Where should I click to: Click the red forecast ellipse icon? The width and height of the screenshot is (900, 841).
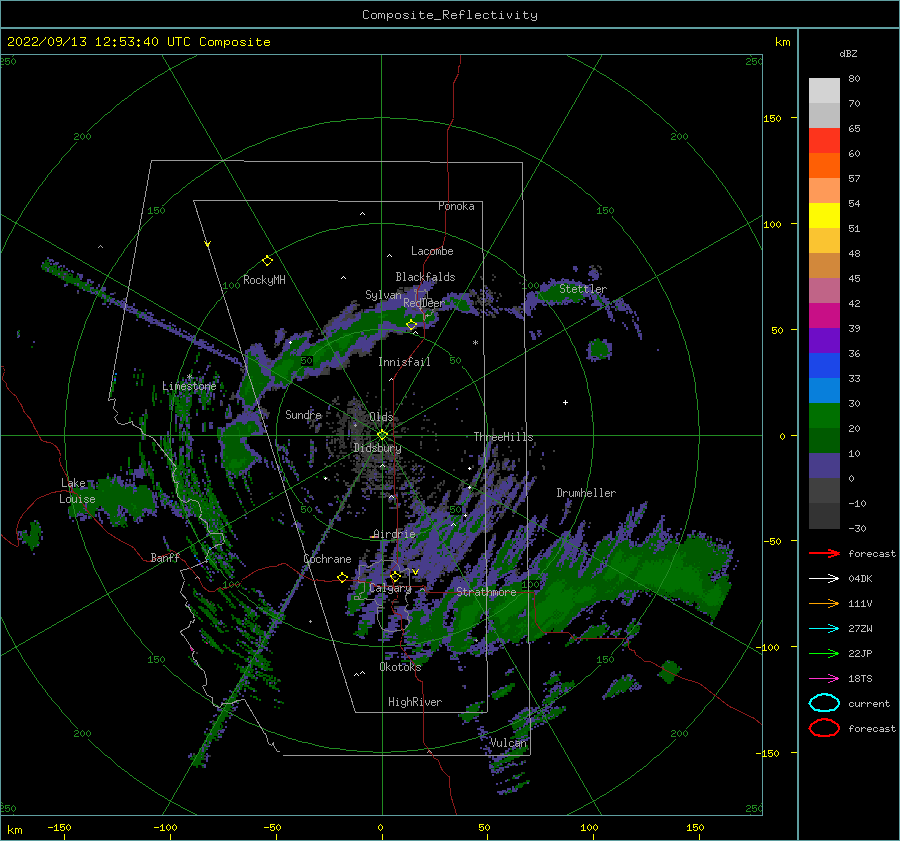[824, 728]
